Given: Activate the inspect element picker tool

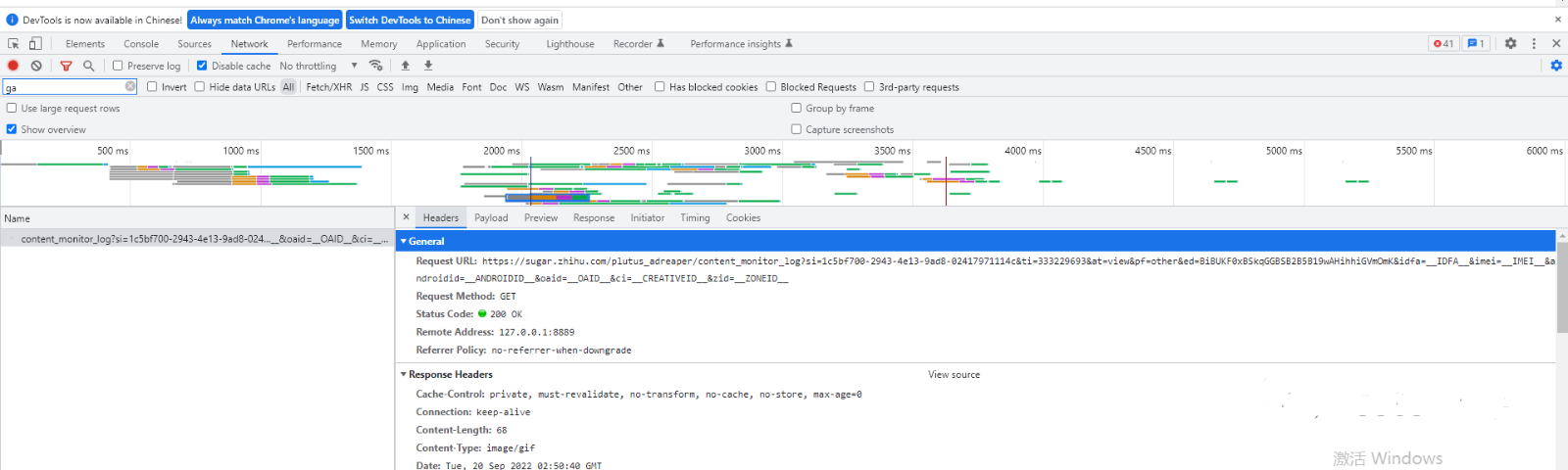Looking at the screenshot, I should [14, 43].
